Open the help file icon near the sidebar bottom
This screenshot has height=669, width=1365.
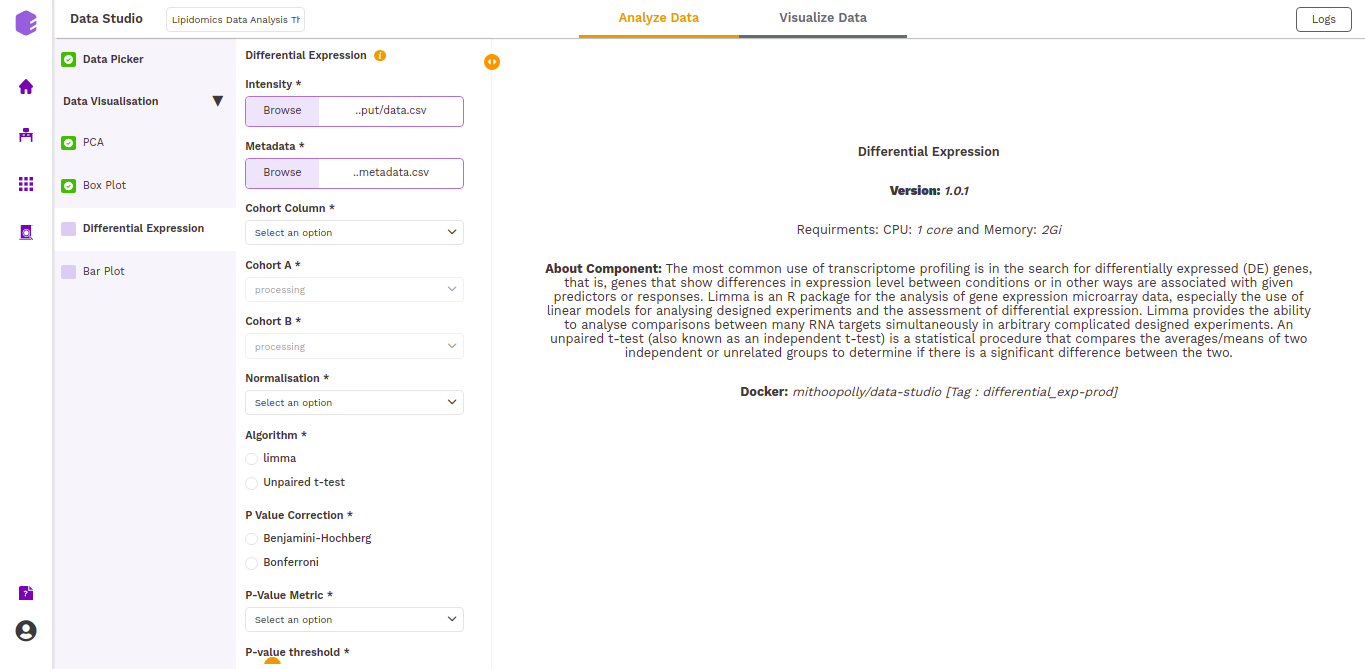pyautogui.click(x=25, y=592)
